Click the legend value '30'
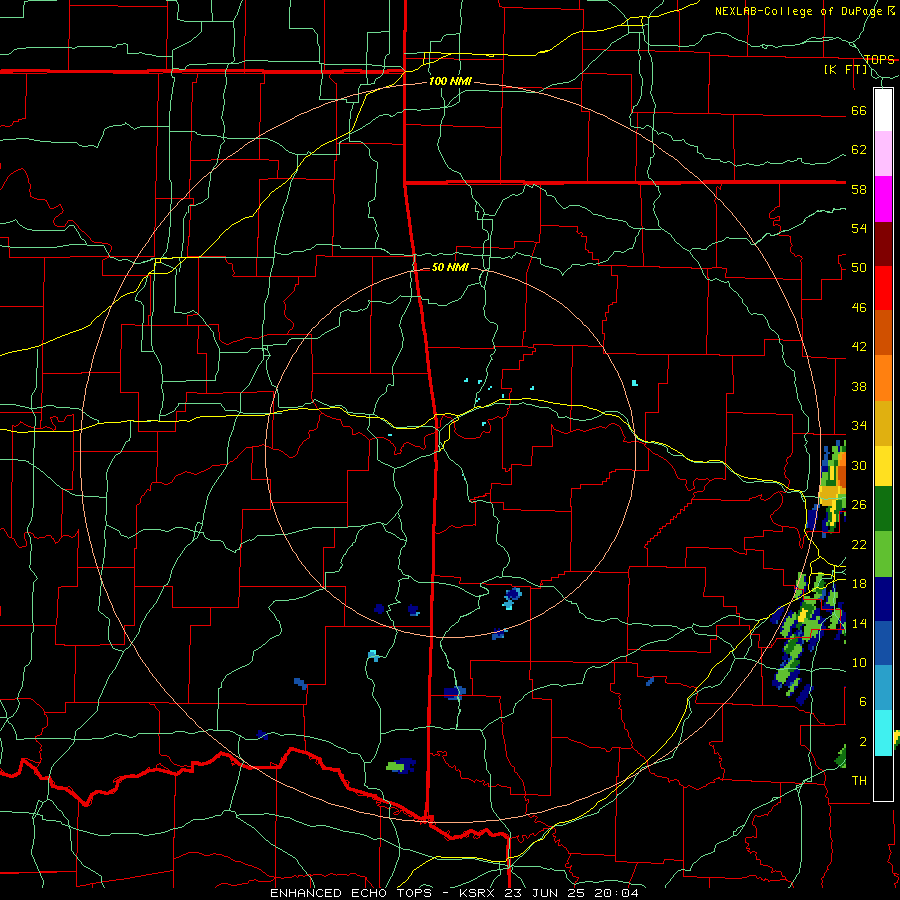Image resolution: width=900 pixels, height=900 pixels. click(859, 465)
